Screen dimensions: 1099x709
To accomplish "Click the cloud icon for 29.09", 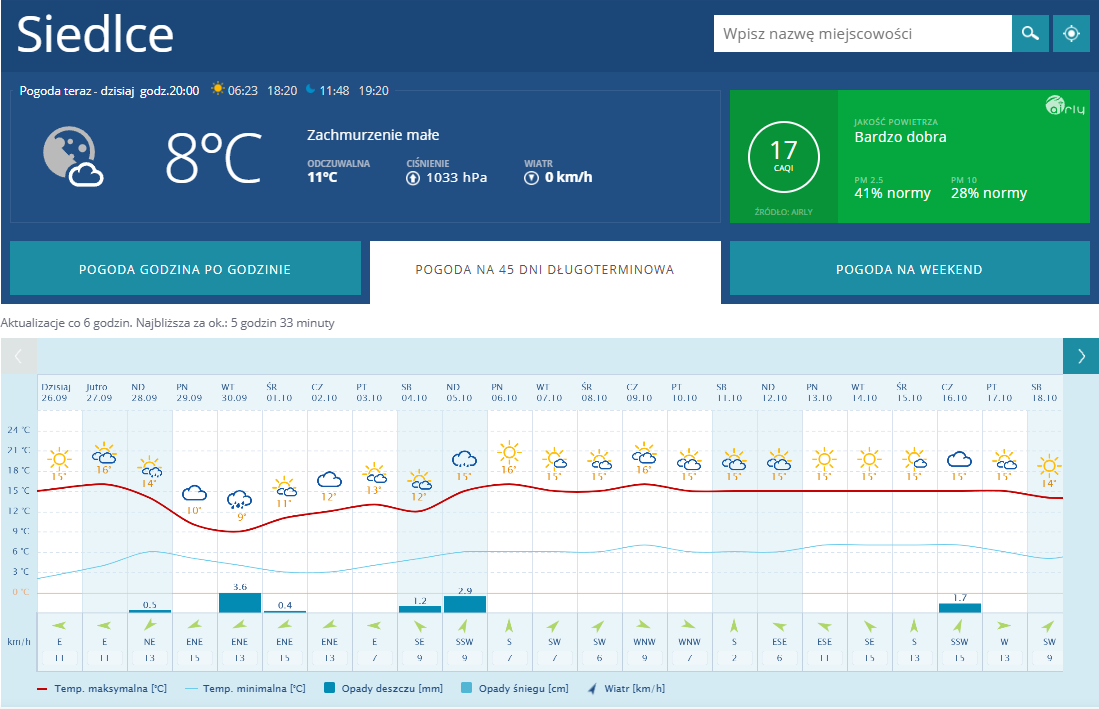I will pos(194,492).
